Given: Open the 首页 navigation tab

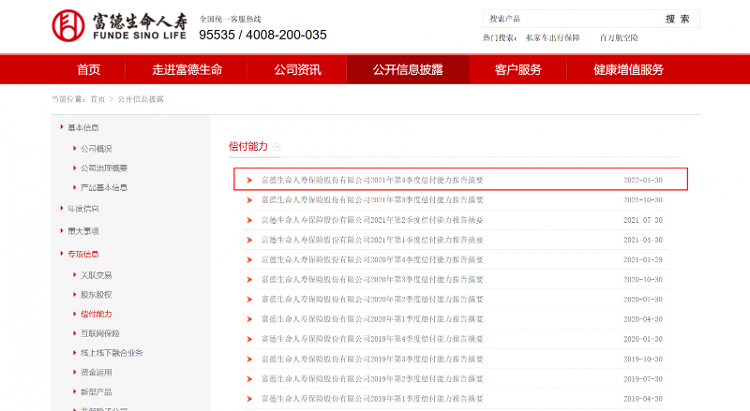Looking at the screenshot, I should [x=89, y=70].
